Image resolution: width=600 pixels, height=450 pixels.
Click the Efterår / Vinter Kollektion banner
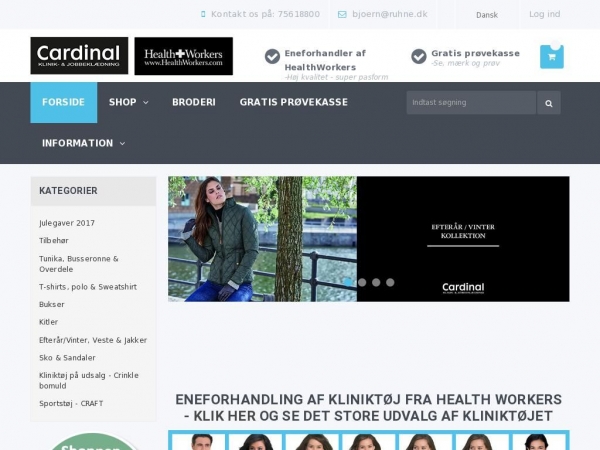click(369, 239)
